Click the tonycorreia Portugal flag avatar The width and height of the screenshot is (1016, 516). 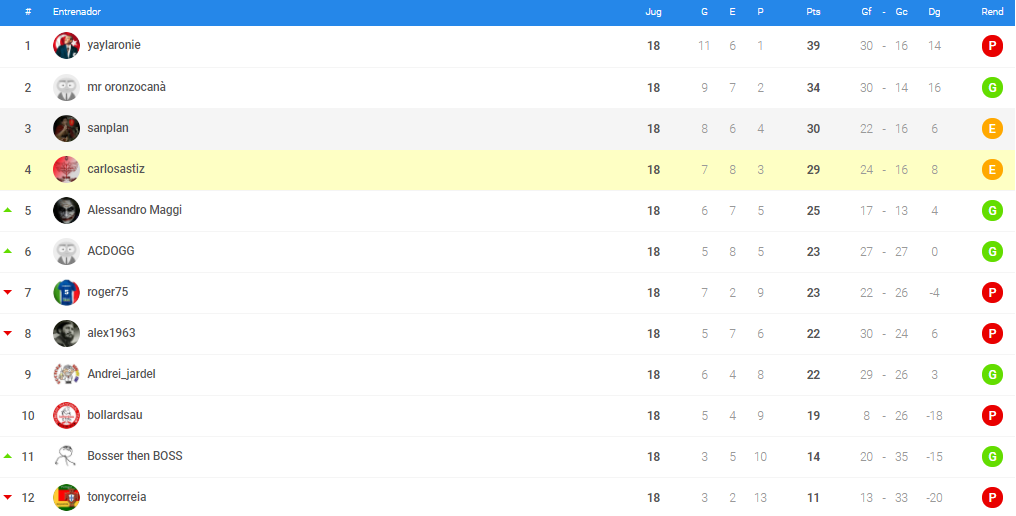coord(66,498)
